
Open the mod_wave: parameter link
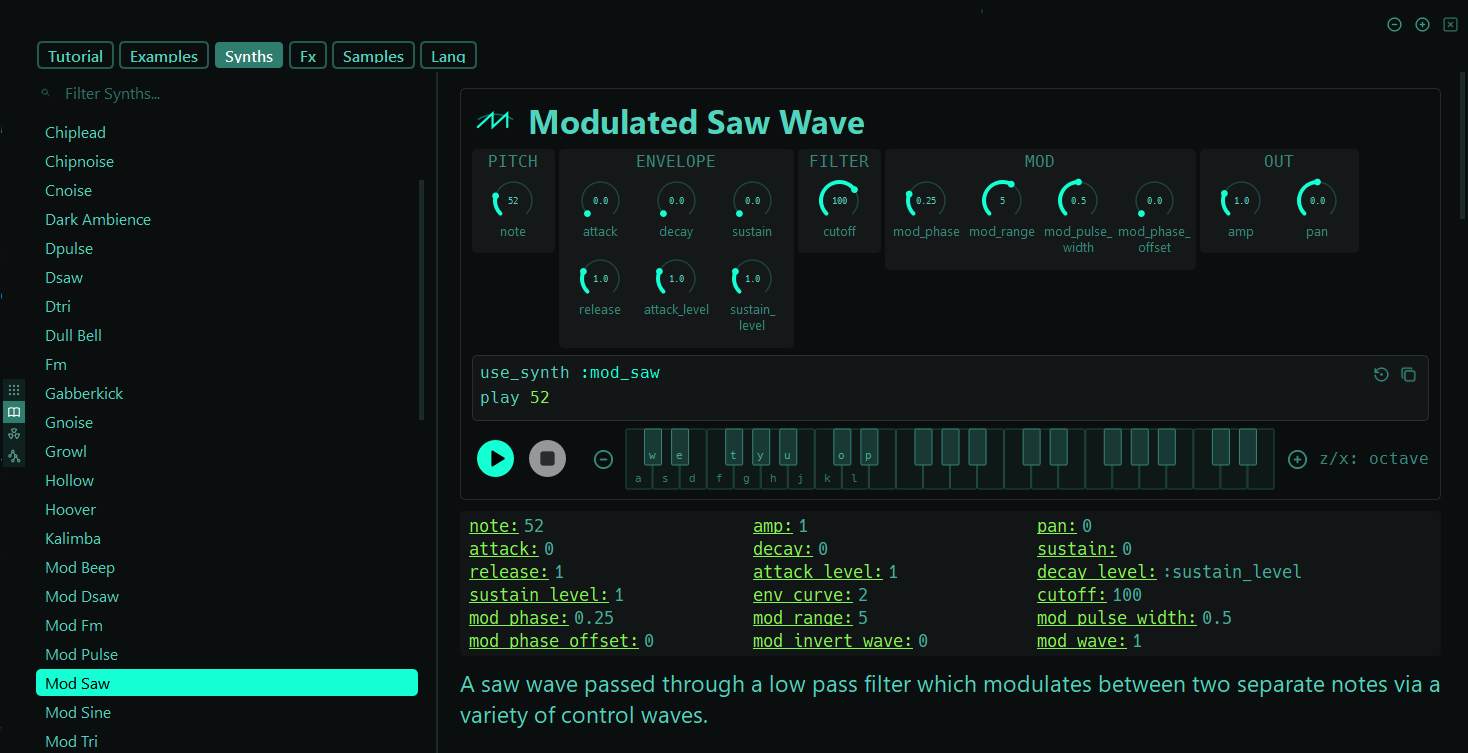point(1082,641)
